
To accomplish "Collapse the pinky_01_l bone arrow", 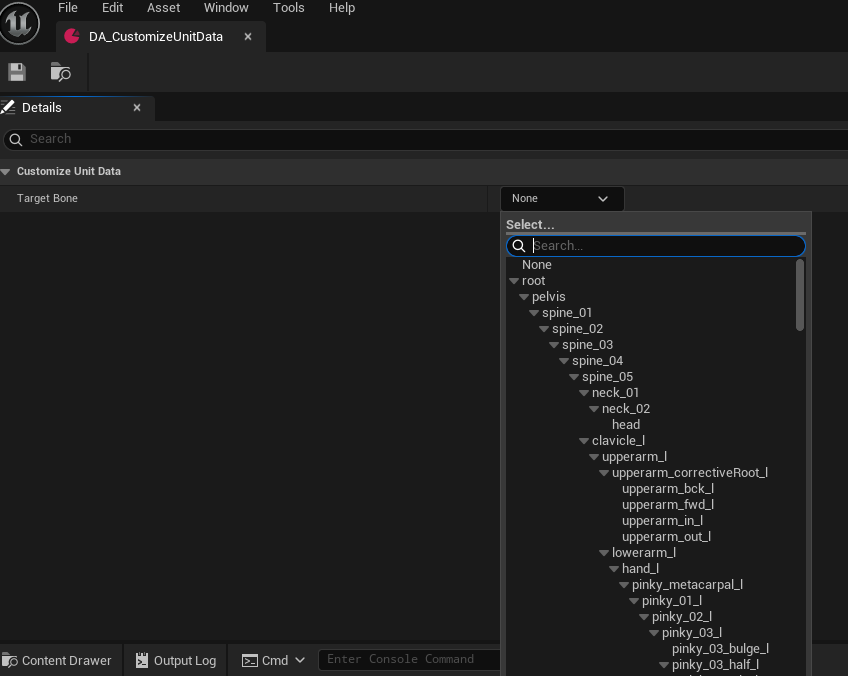I will point(634,601).
